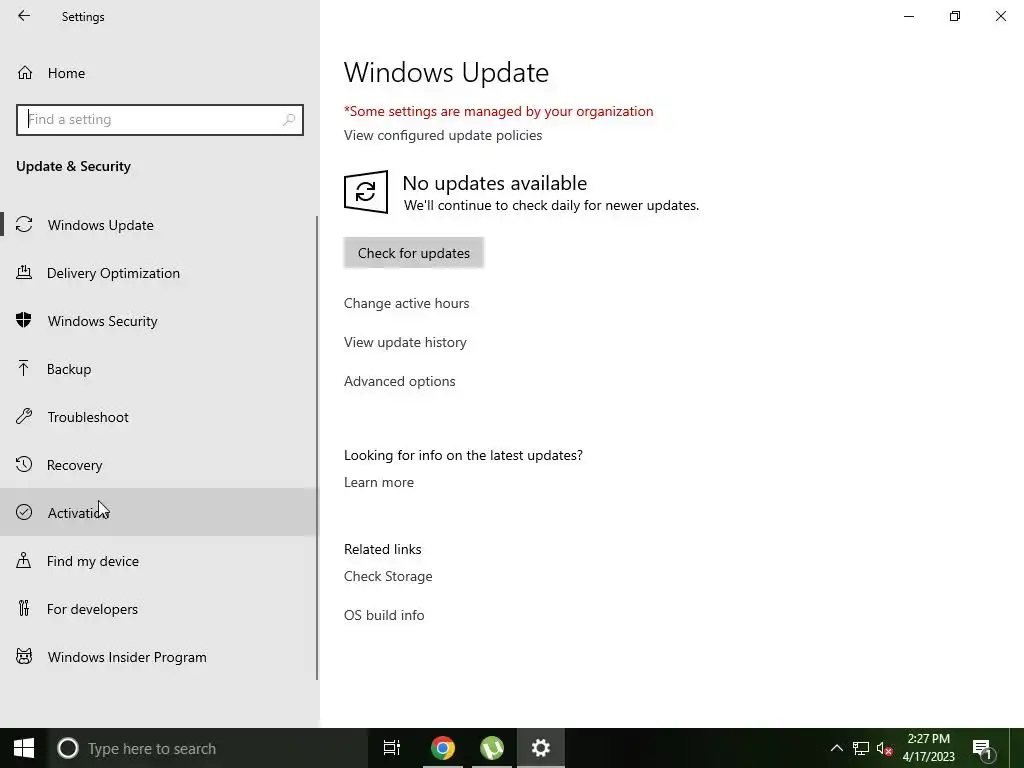This screenshot has height=768, width=1024.
Task: Open View configured update policies
Action: pyautogui.click(x=443, y=135)
